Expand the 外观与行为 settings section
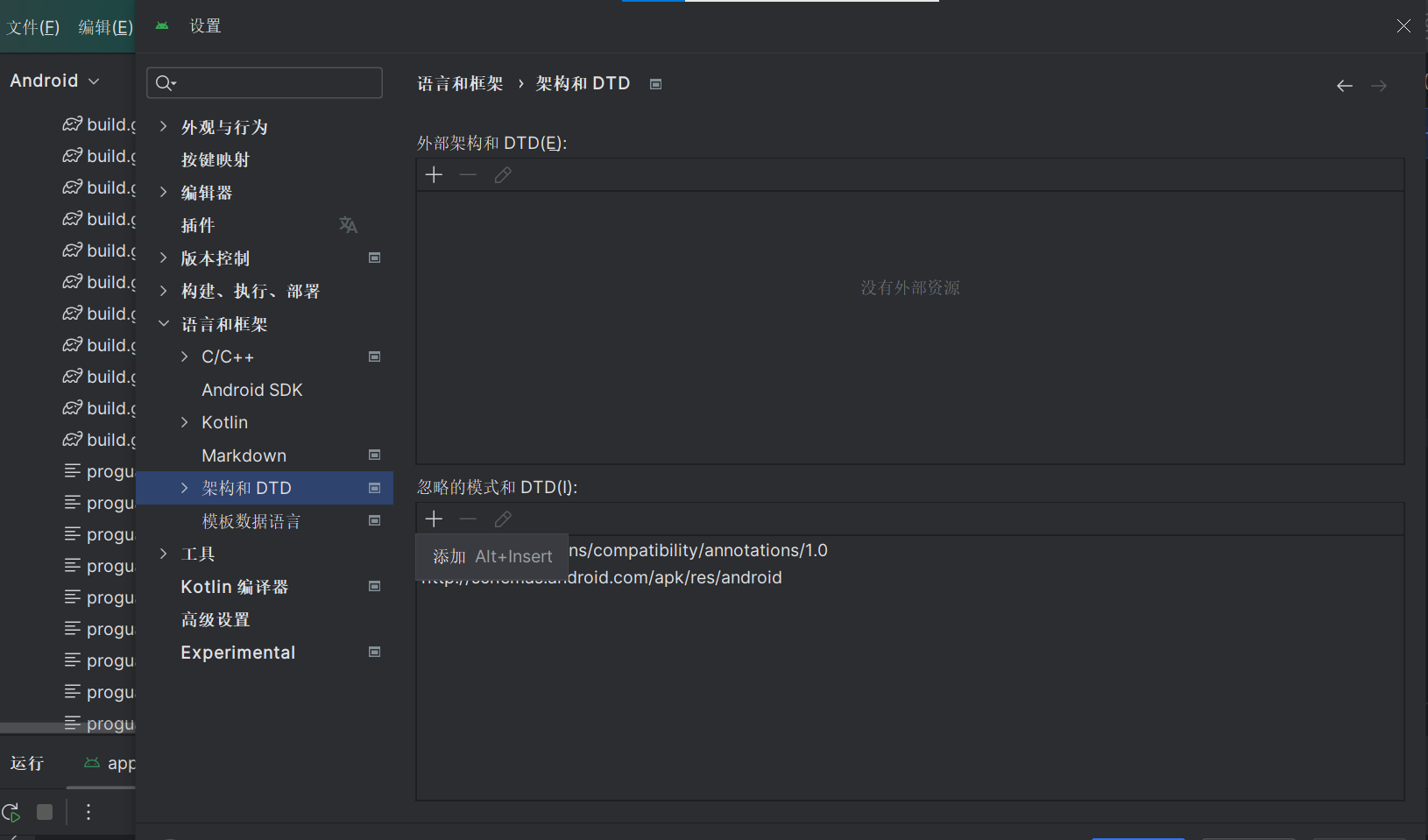 [163, 125]
